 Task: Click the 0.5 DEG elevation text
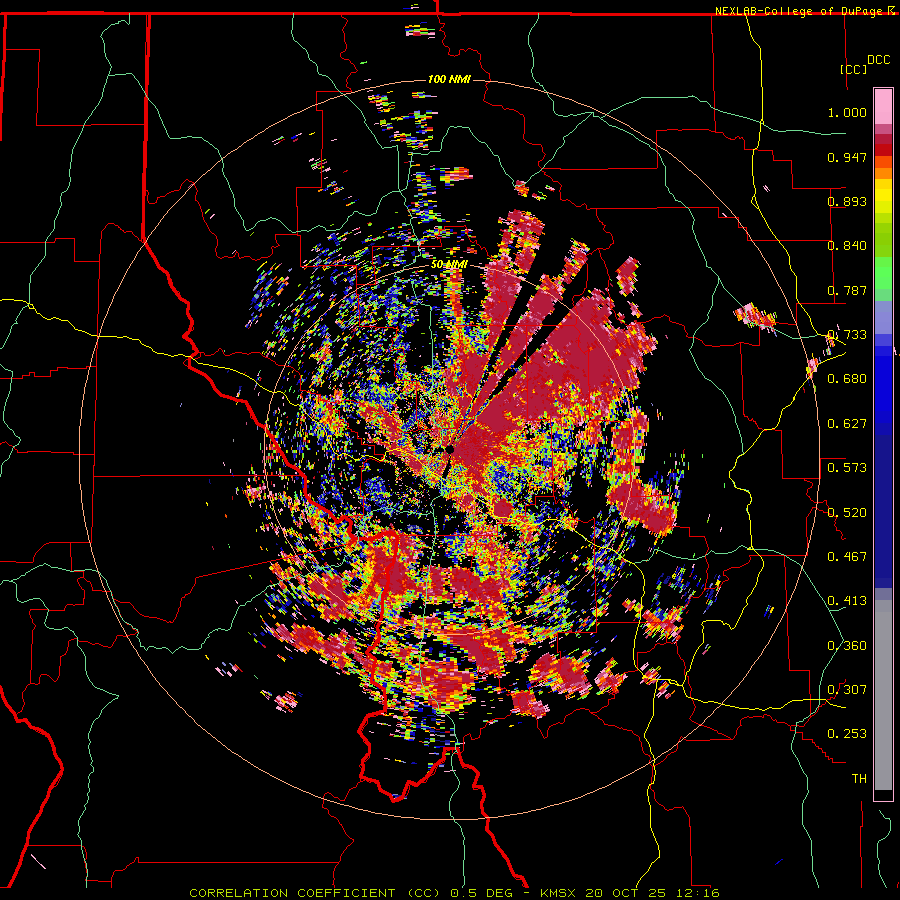click(481, 893)
